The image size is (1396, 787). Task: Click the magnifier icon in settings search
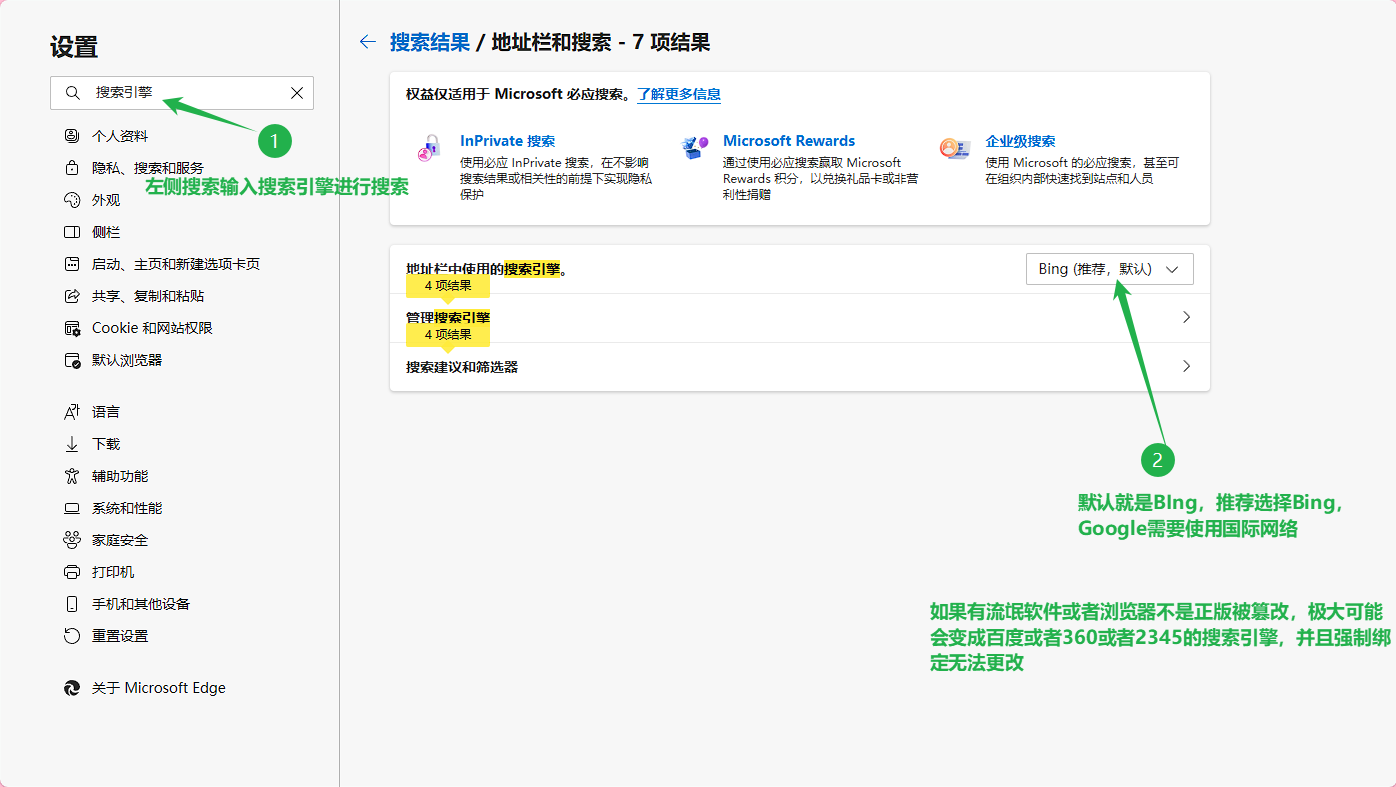72,93
